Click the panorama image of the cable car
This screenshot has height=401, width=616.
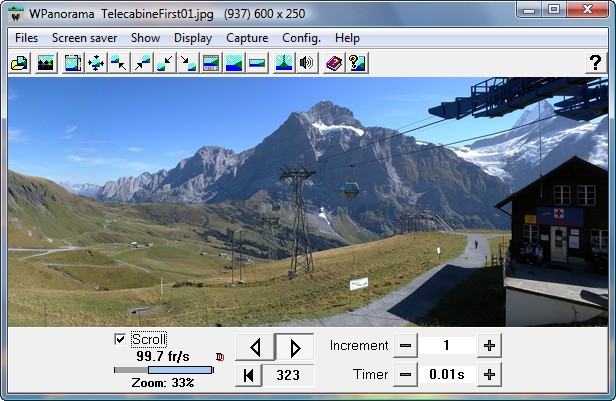tap(308, 202)
